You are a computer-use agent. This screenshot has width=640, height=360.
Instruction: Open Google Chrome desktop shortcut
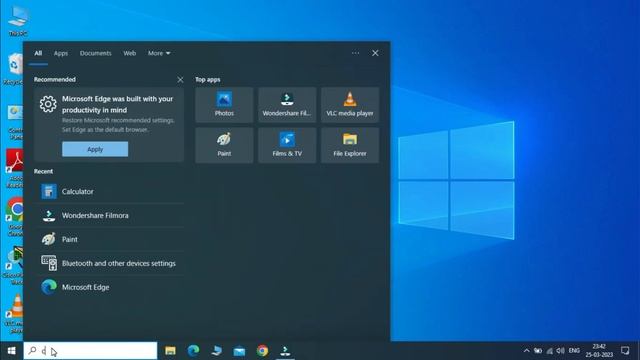16,216
